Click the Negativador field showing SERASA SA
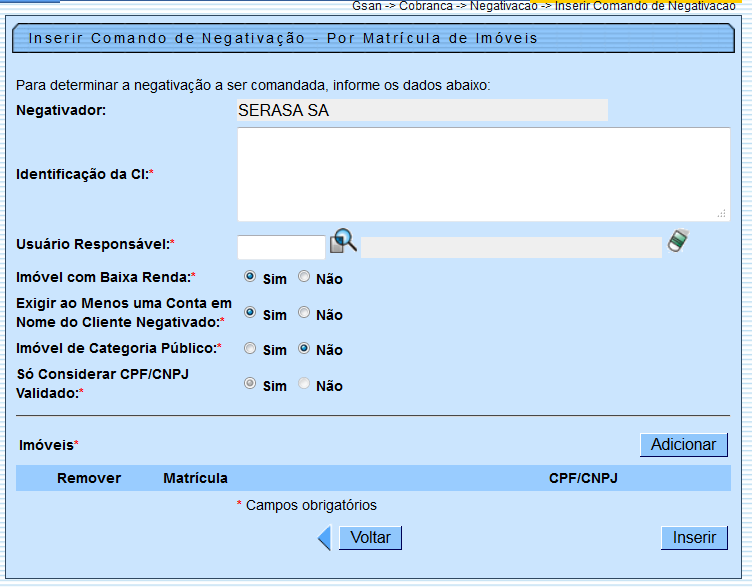This screenshot has height=588, width=752. click(422, 111)
